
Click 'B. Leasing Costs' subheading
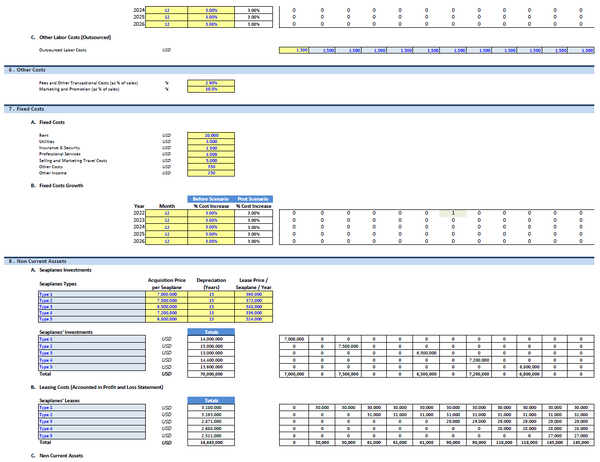point(97,387)
